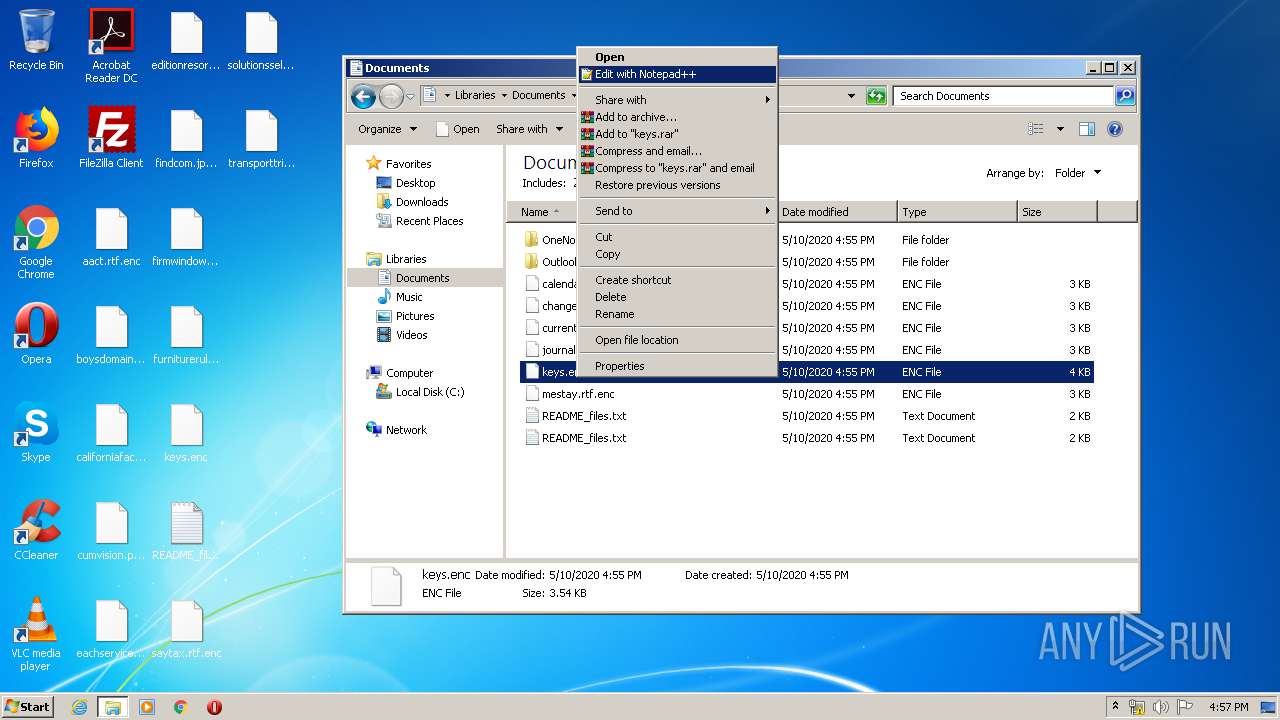The width and height of the screenshot is (1280, 720).
Task: Choose Delete from context menu
Action: tap(677, 297)
